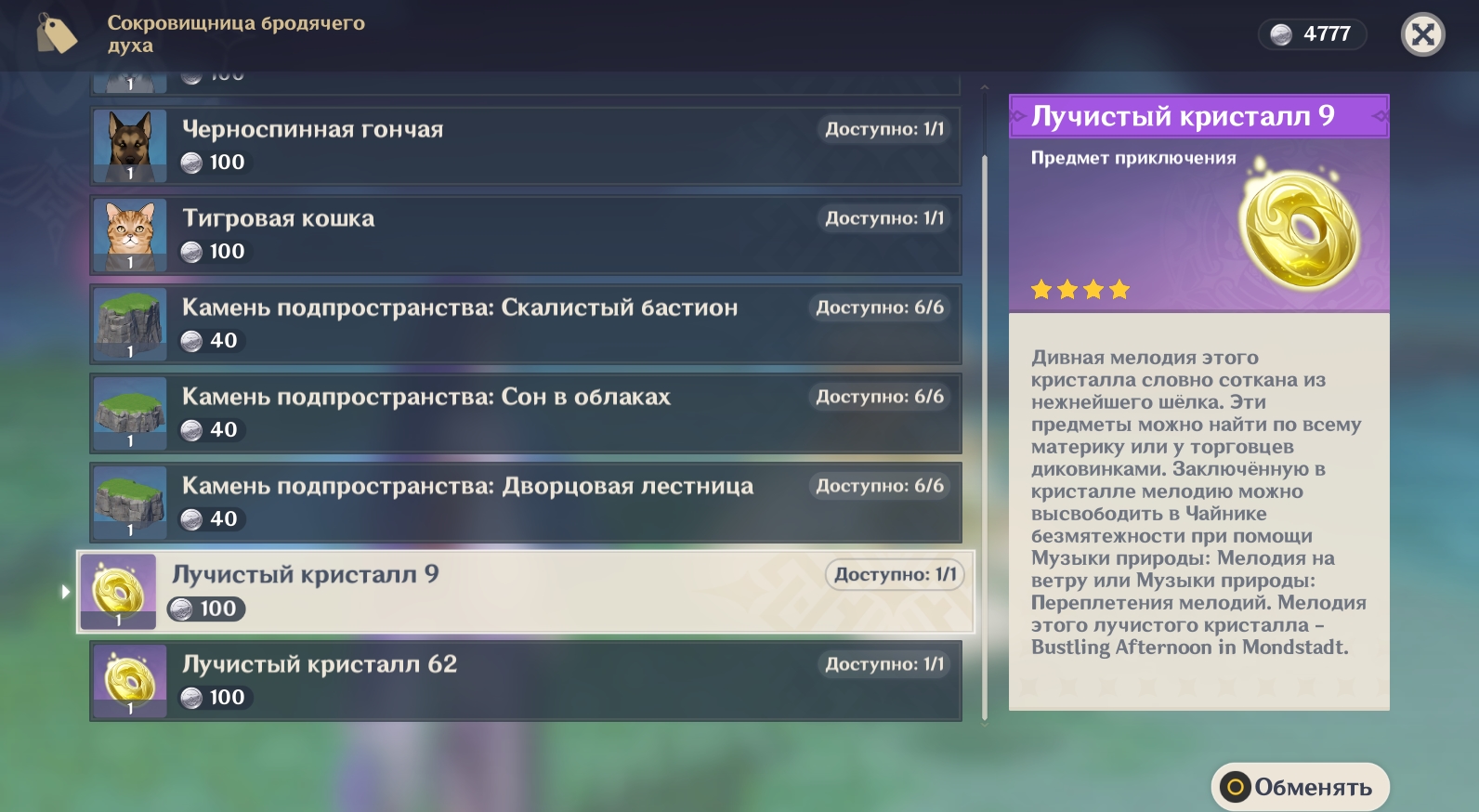
Task: Click the Черноспинная гончая dog thumbnail
Action: click(130, 145)
